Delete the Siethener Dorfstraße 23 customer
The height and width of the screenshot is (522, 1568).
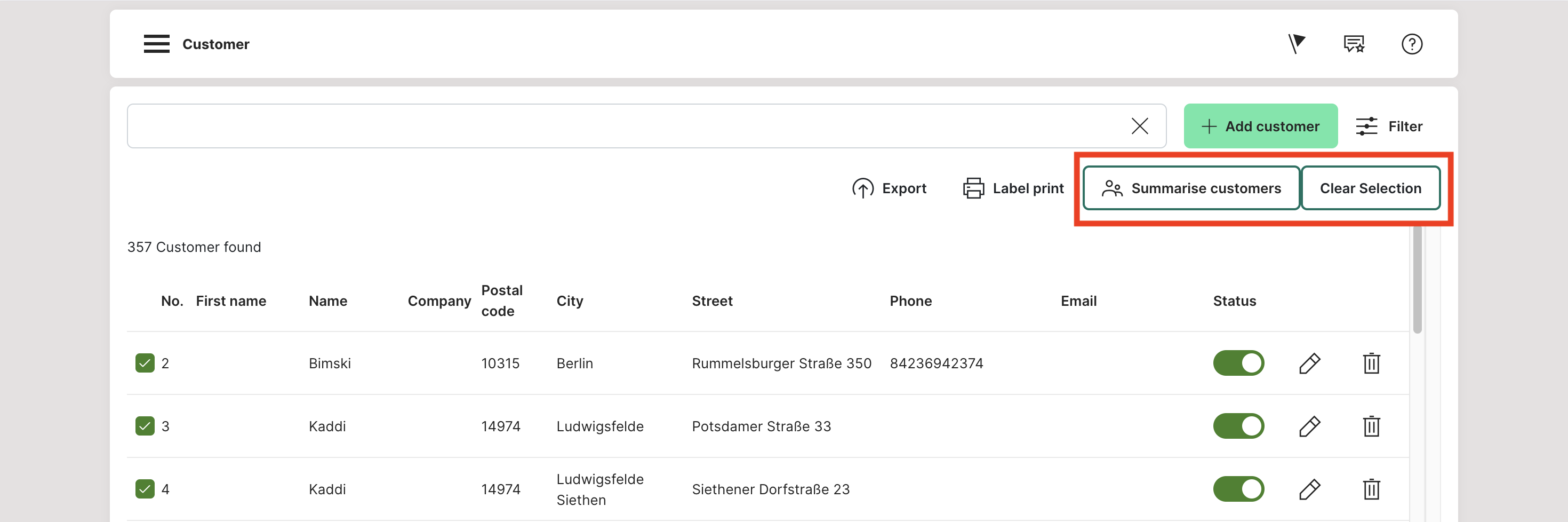click(x=1371, y=489)
